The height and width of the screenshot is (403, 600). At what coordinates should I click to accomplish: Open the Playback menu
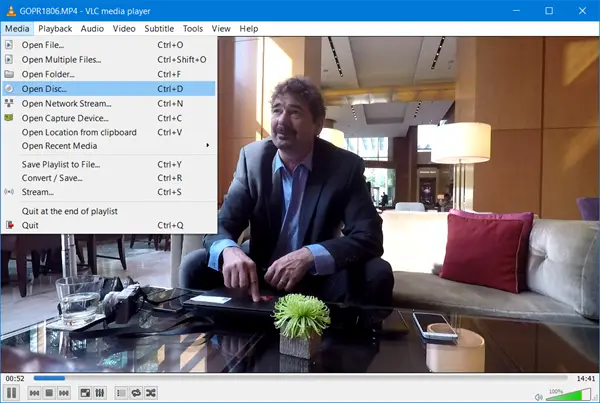[56, 29]
